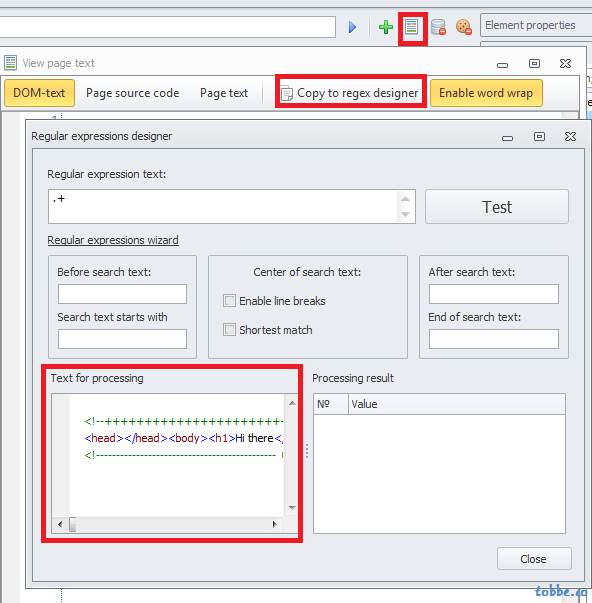Toggle the Shortest match checkbox

tap(229, 330)
